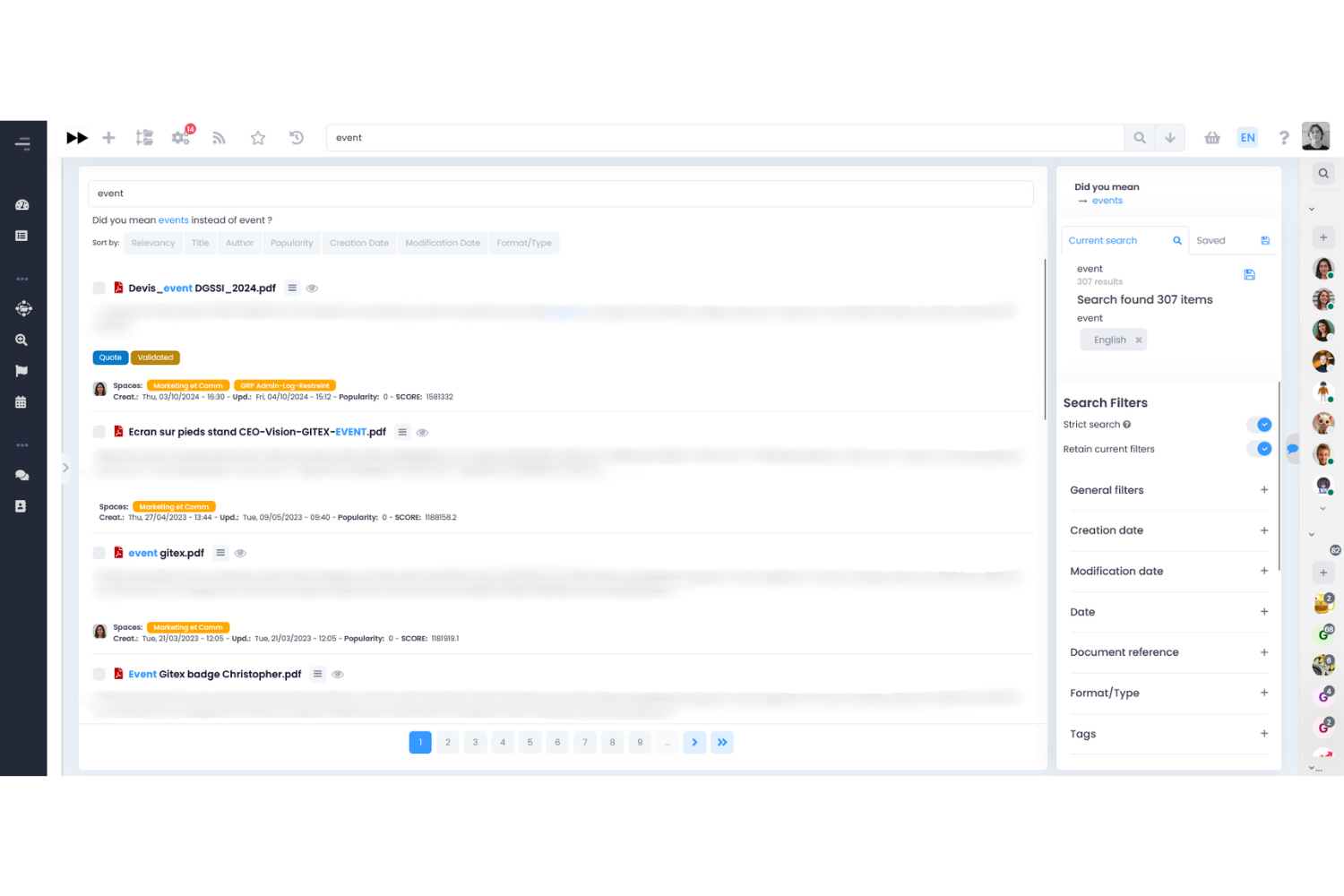Open the history clock icon
This screenshot has width=1344, height=896.
pyautogui.click(x=297, y=138)
